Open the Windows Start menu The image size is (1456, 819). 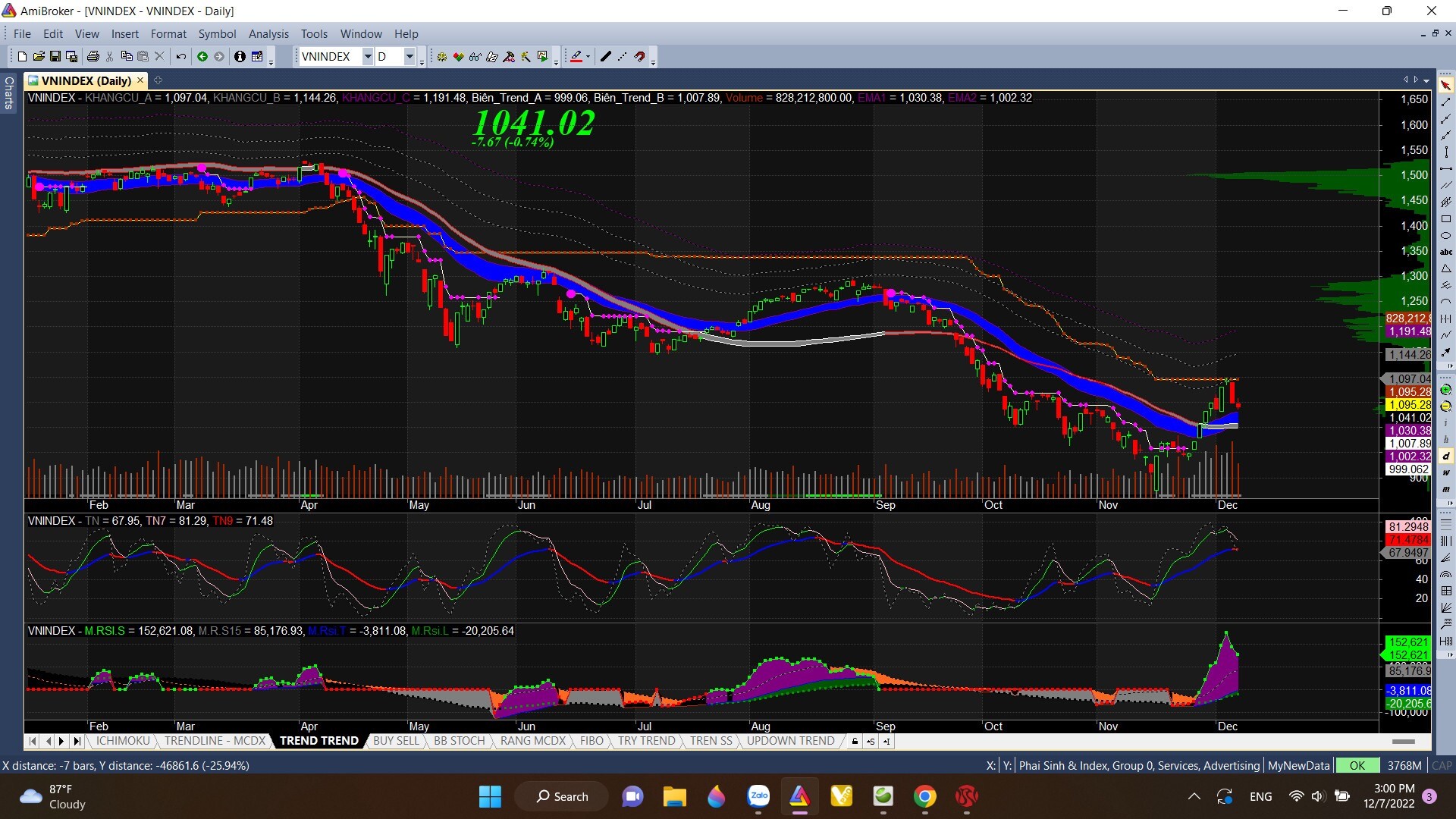tap(490, 797)
